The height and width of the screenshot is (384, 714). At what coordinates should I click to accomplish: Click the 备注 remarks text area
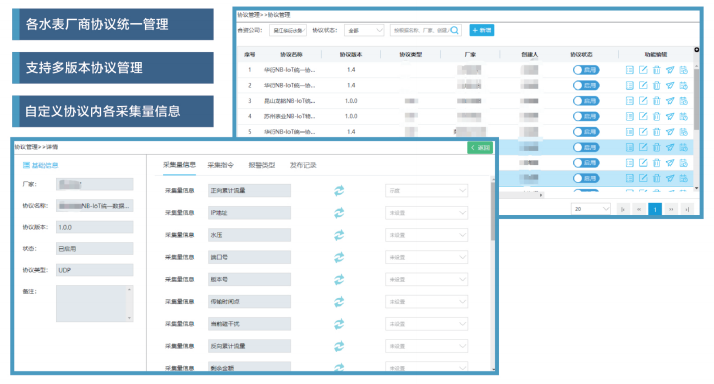pyautogui.click(x=95, y=303)
